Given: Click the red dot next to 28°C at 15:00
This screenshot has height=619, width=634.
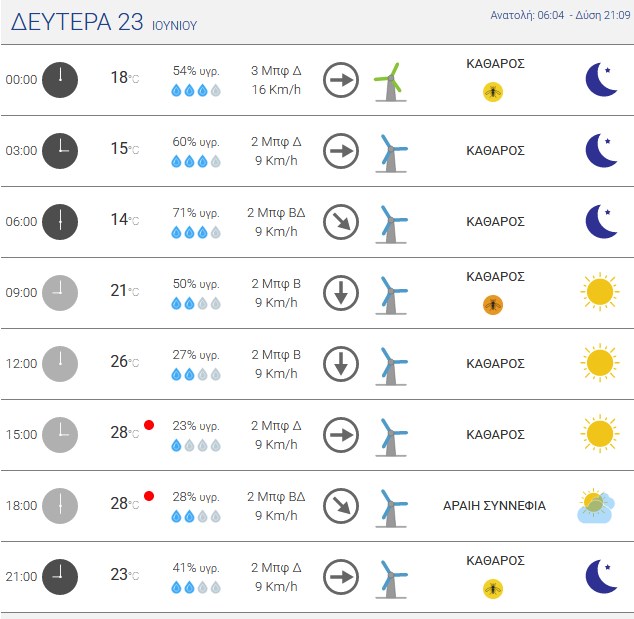Looking at the screenshot, I should [149, 425].
